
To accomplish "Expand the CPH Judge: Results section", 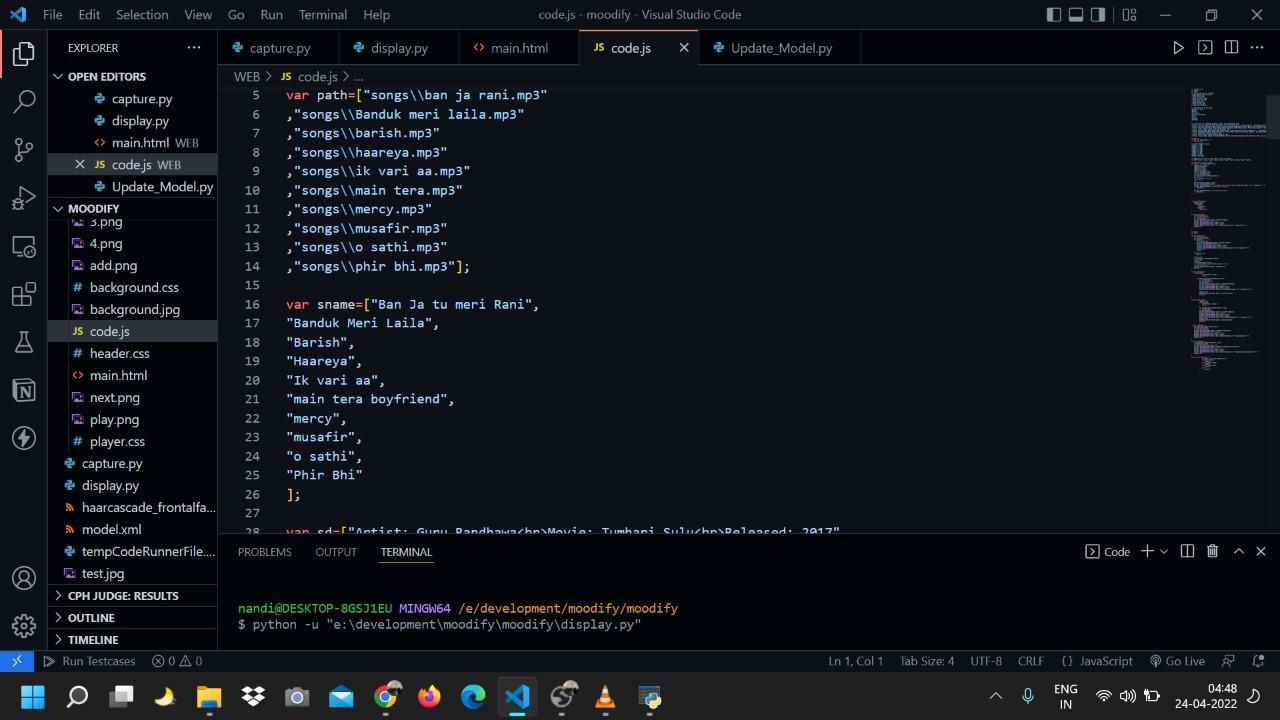I will [132, 595].
